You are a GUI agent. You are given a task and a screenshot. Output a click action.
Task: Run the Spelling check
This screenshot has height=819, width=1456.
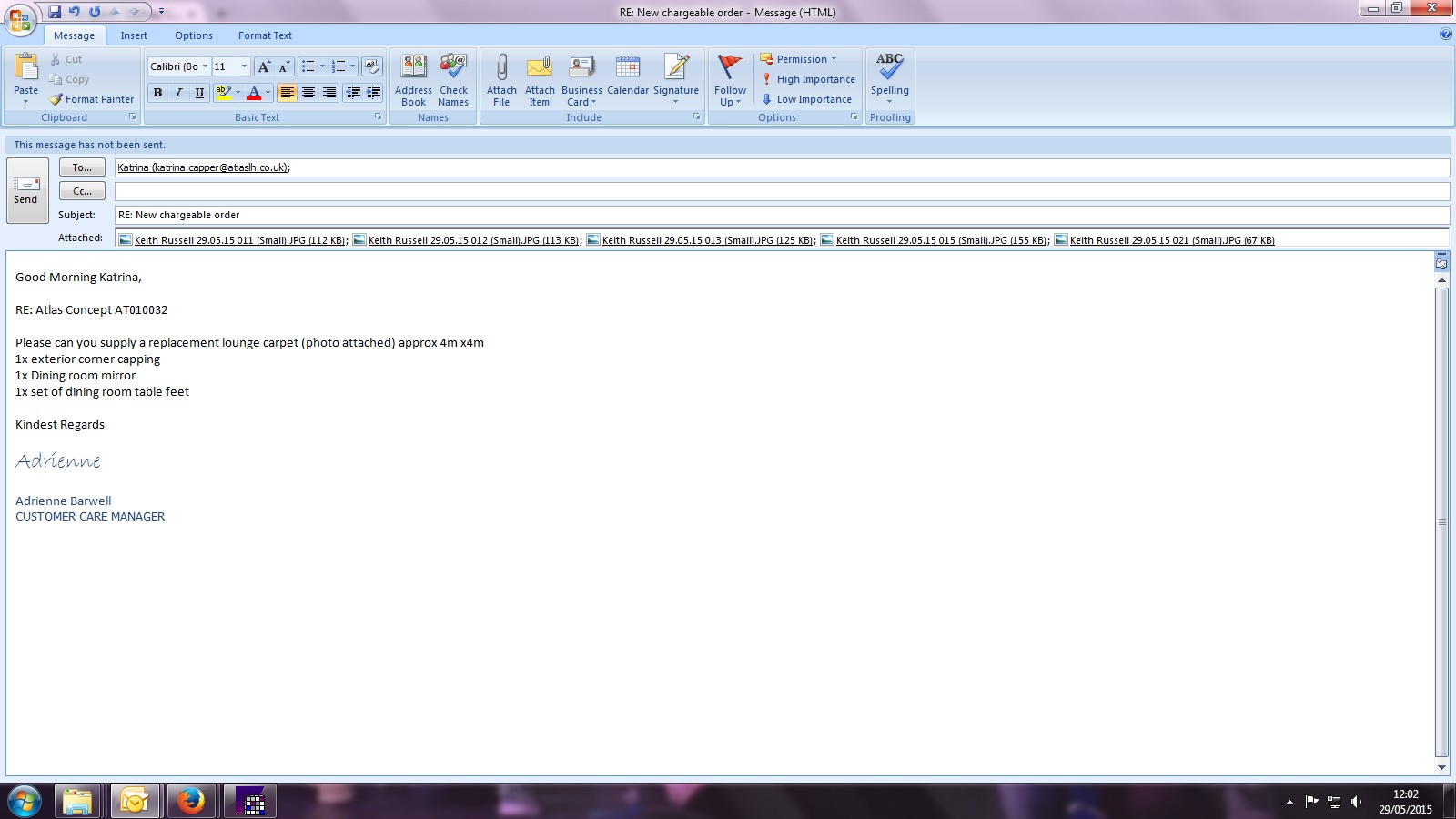tap(889, 78)
